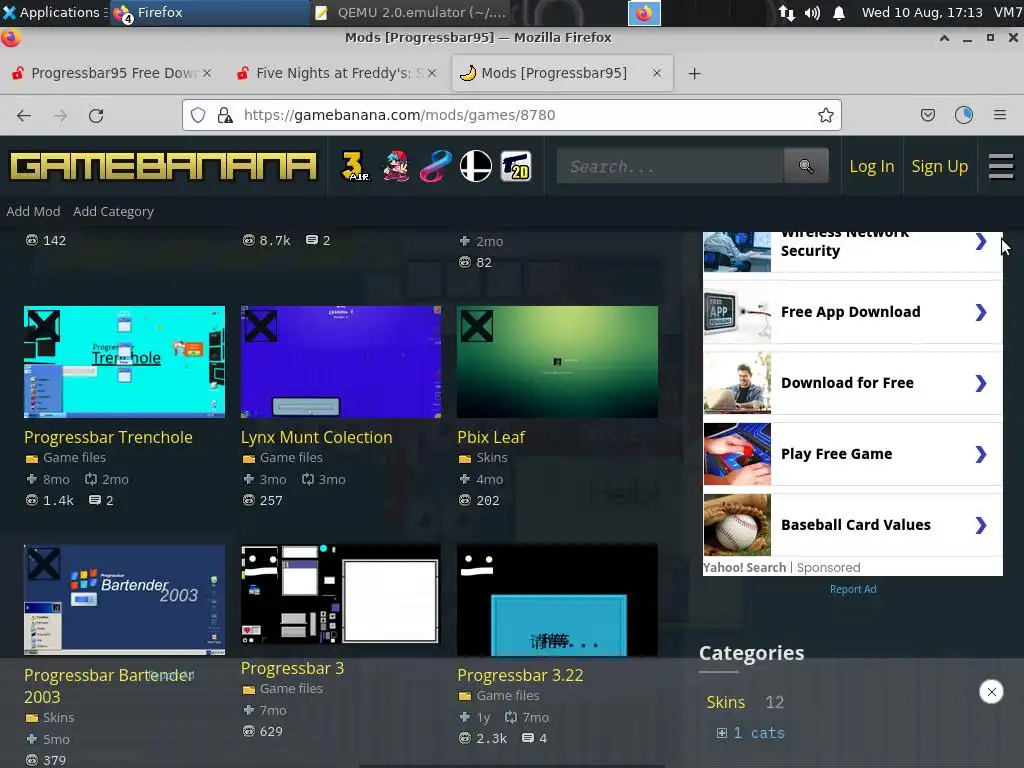Show tracking protection shield info
The width and height of the screenshot is (1024, 768).
(198, 116)
